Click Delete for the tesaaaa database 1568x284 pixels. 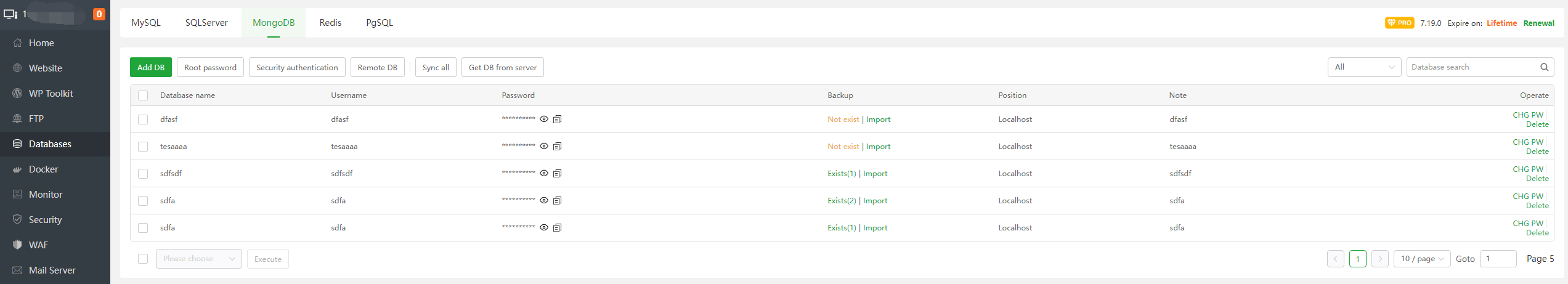1537,152
